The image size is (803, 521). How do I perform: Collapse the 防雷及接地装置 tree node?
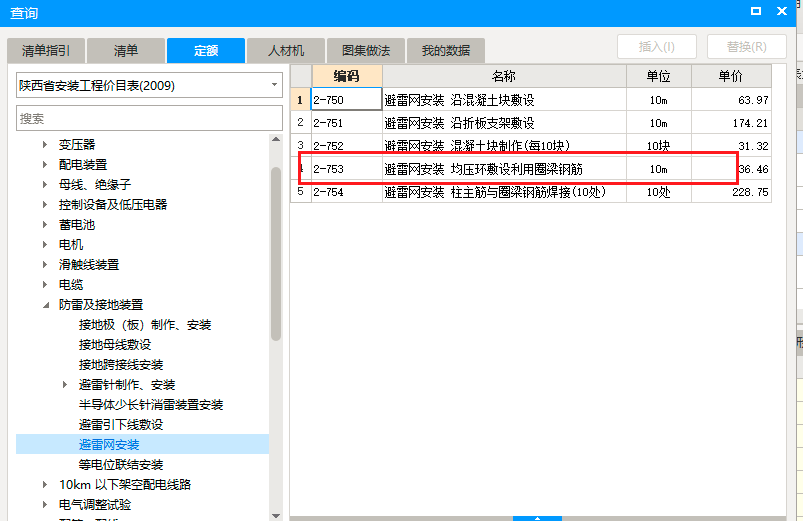[46, 305]
